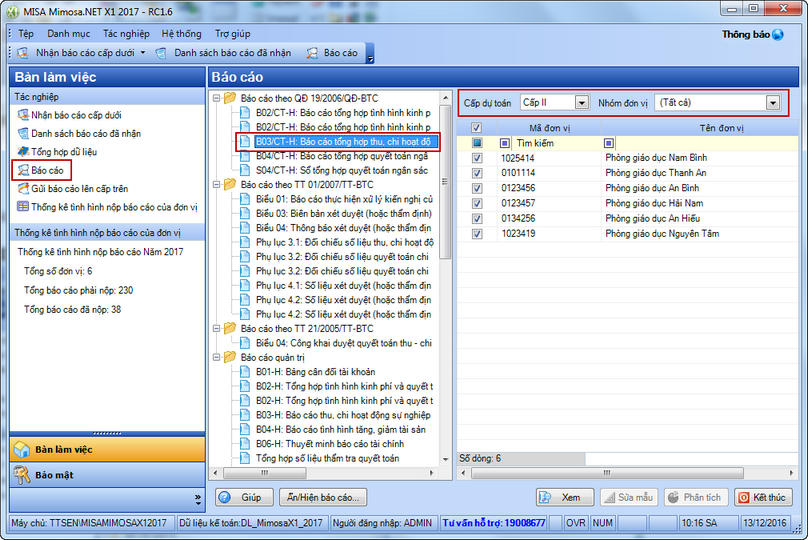Click report tree vertical scrollbar thumb
Viewport: 808px width, 540px height.
[x=445, y=181]
